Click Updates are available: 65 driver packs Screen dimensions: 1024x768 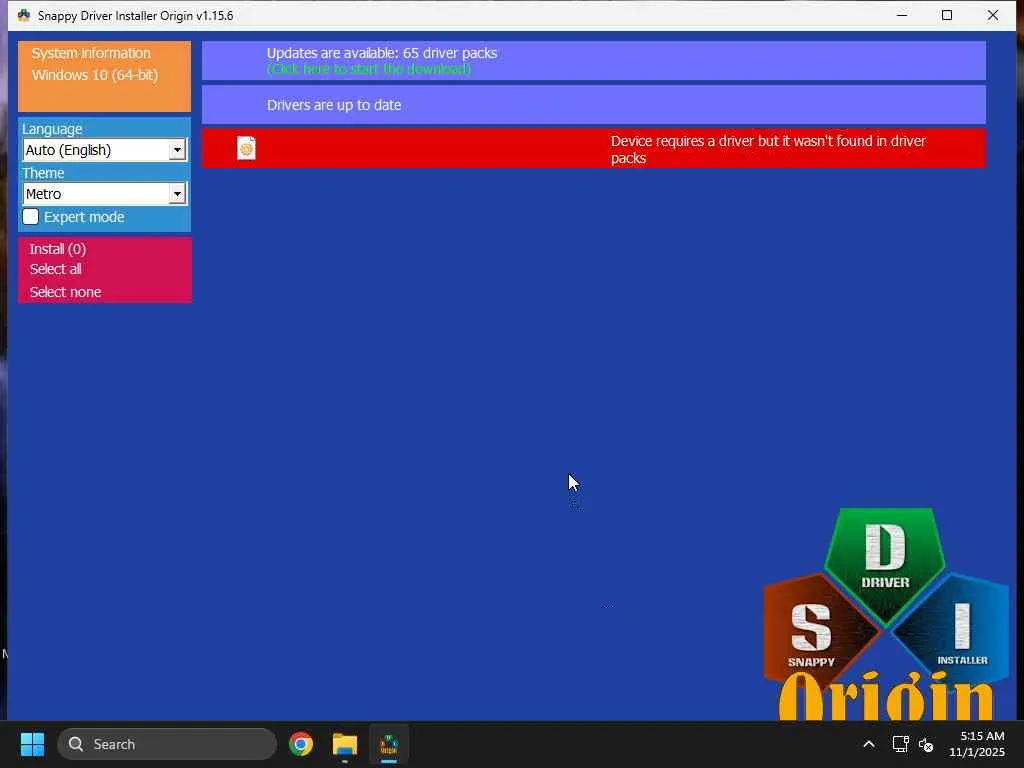[x=382, y=53]
